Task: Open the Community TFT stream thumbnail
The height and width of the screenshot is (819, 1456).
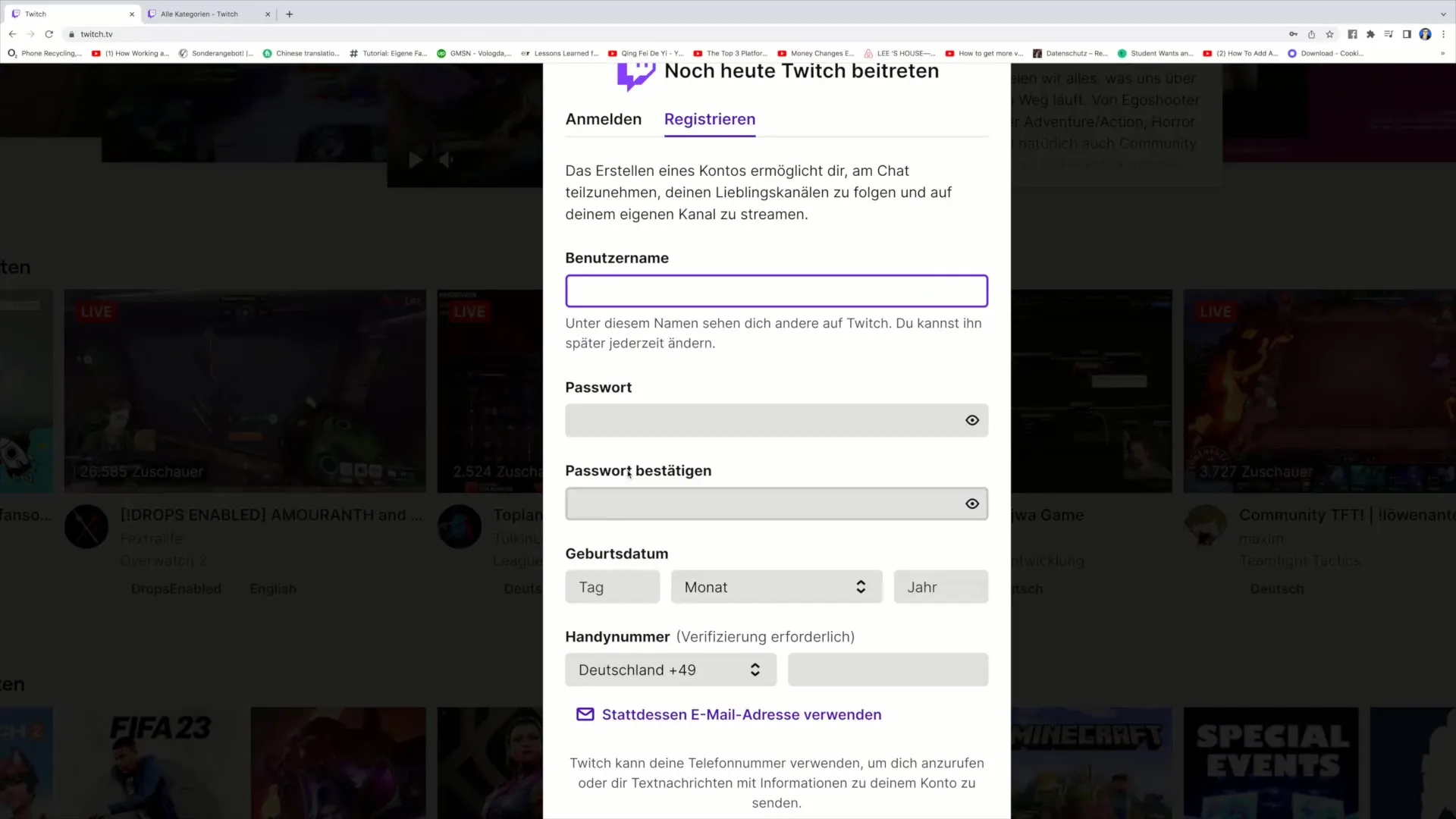Action: click(1319, 391)
